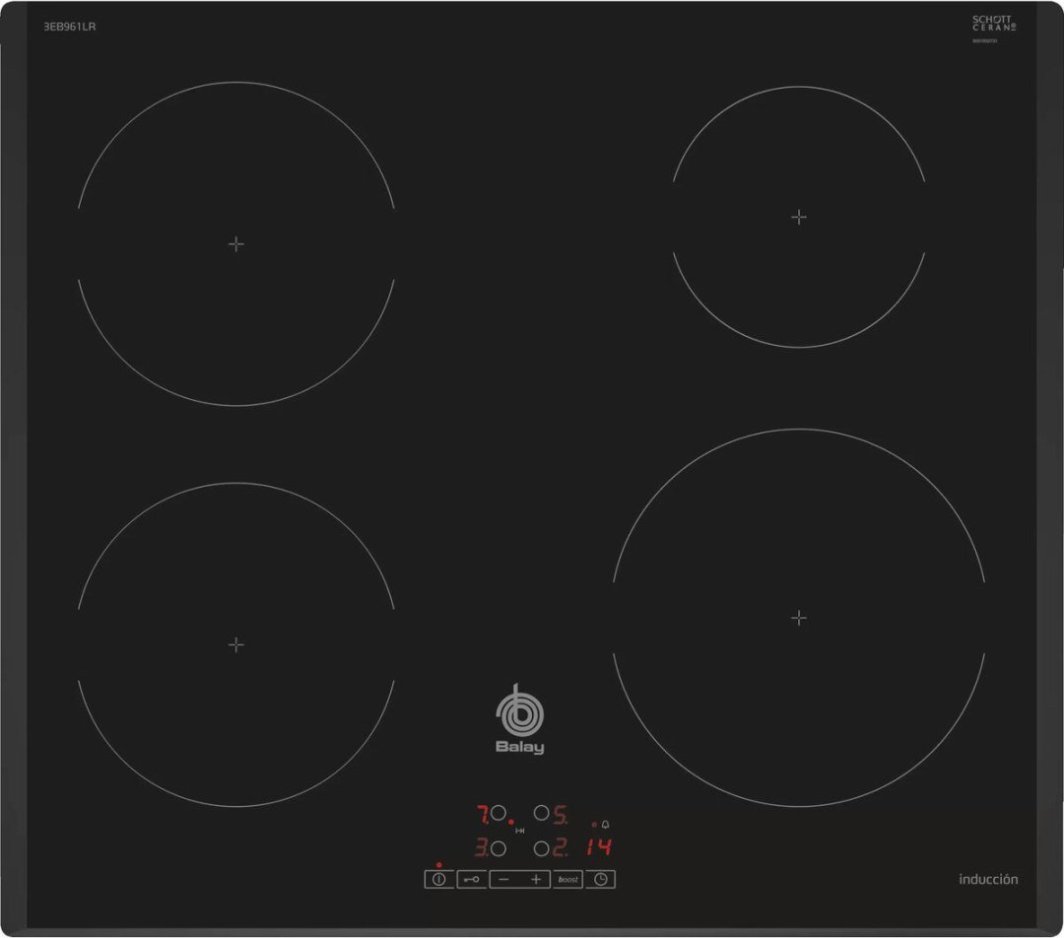Click the inducción label
The width and height of the screenshot is (1064, 938).
[988, 880]
